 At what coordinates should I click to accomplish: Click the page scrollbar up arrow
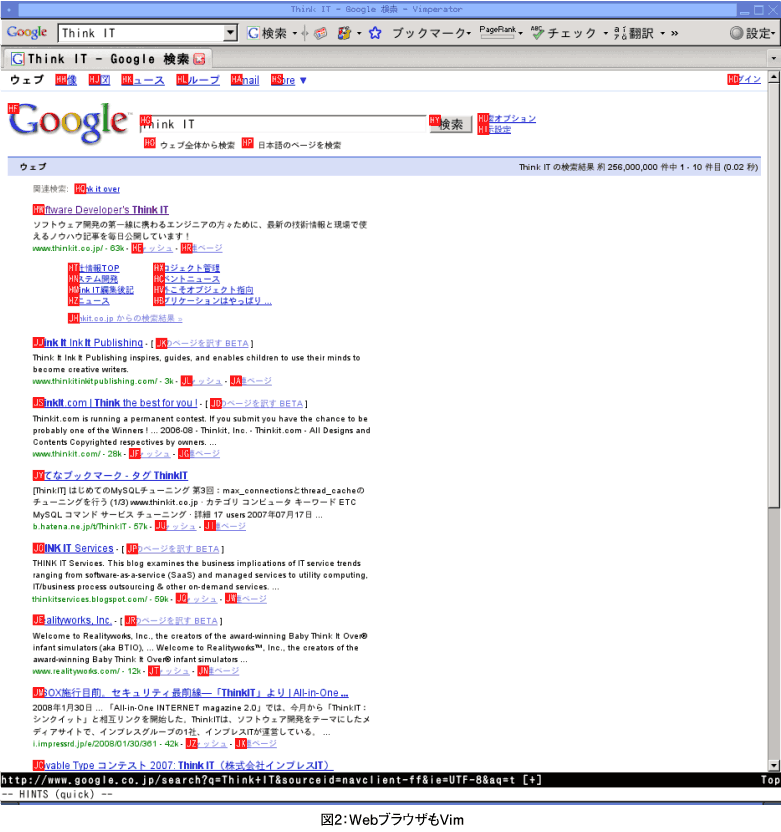[774, 77]
